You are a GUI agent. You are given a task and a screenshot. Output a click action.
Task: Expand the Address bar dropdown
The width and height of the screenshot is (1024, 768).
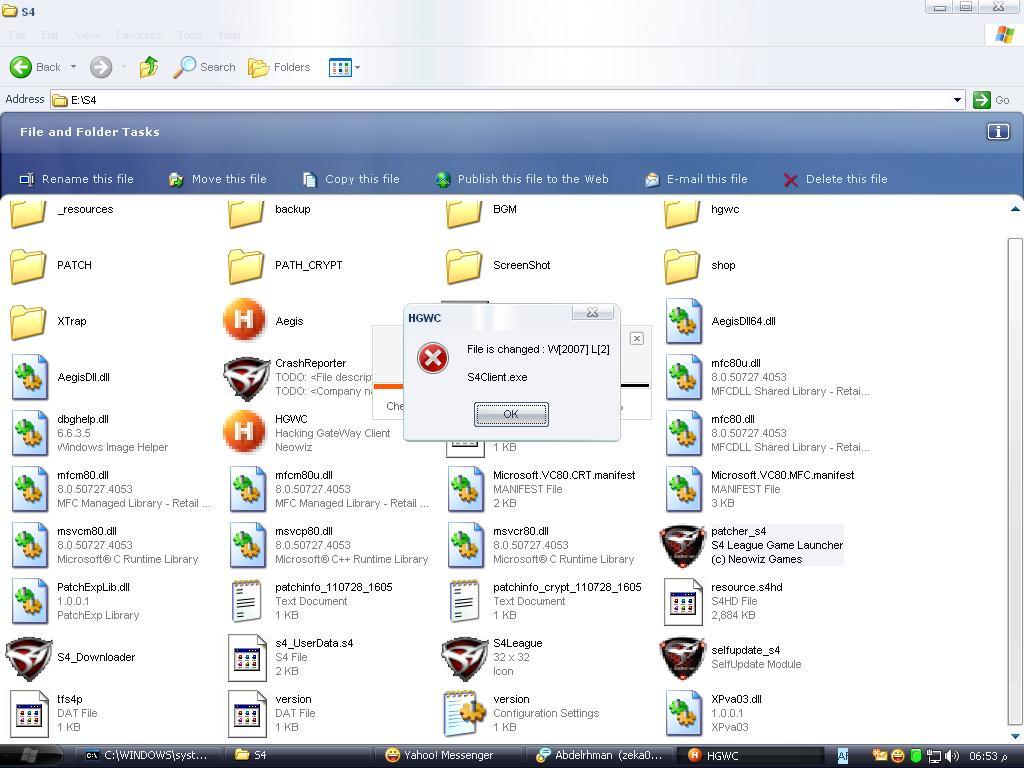pyautogui.click(x=957, y=100)
